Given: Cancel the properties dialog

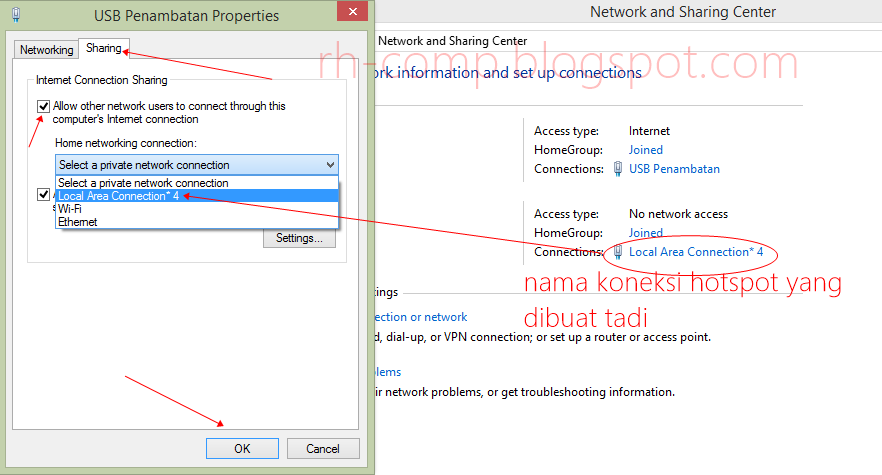Looking at the screenshot, I should [x=322, y=449].
